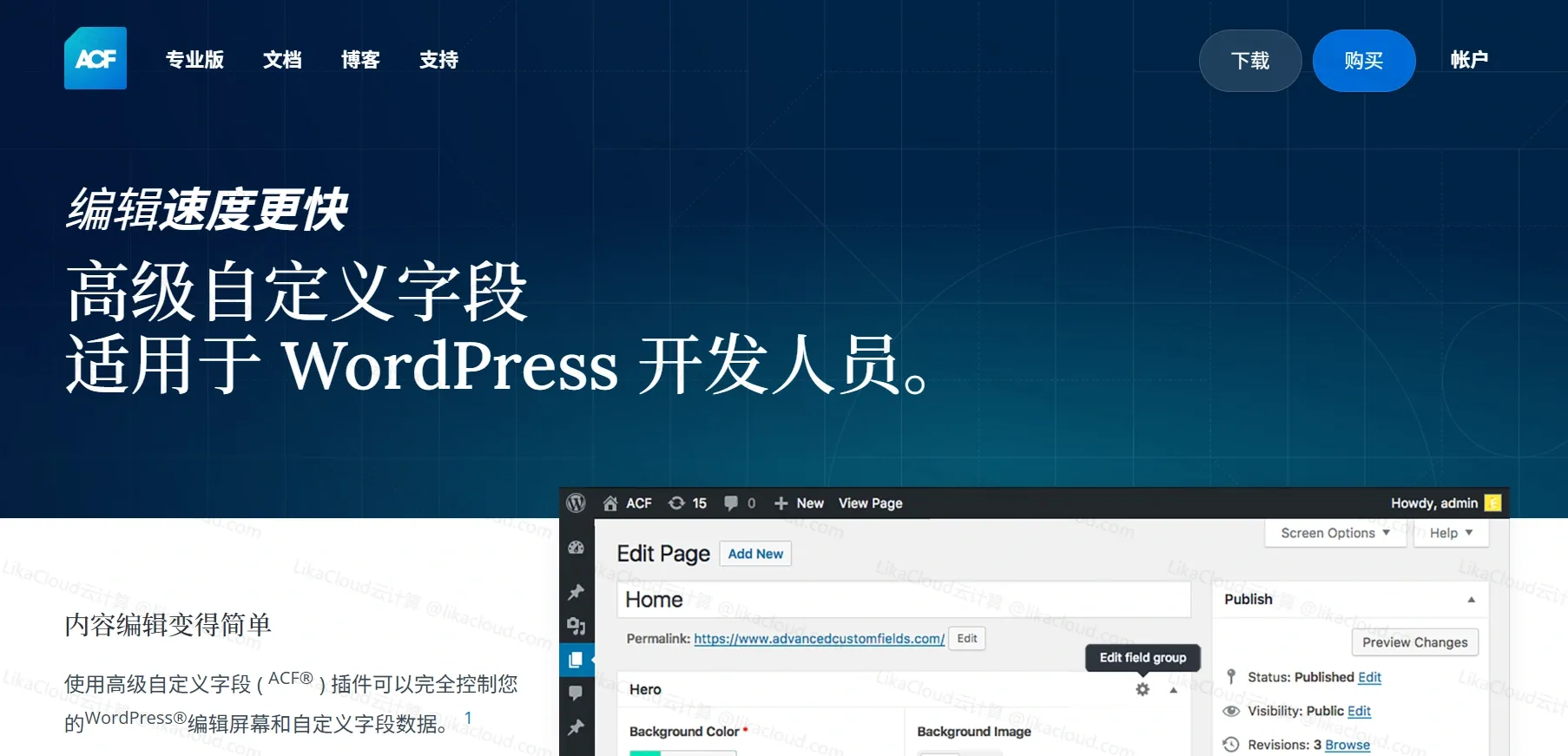Click the Hero panel heading
Image resolution: width=1568 pixels, height=756 pixels.
click(645, 689)
